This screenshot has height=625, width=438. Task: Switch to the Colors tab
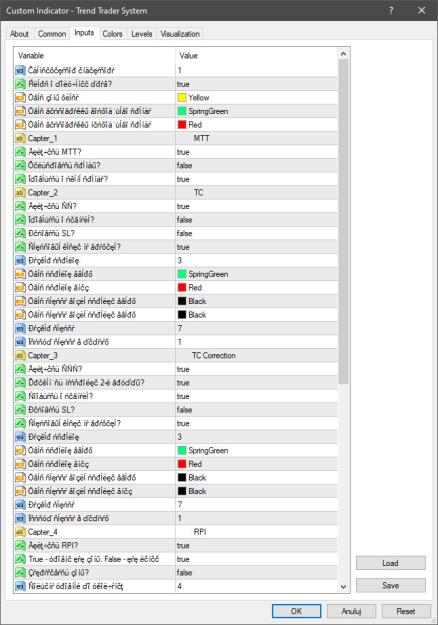tap(112, 34)
